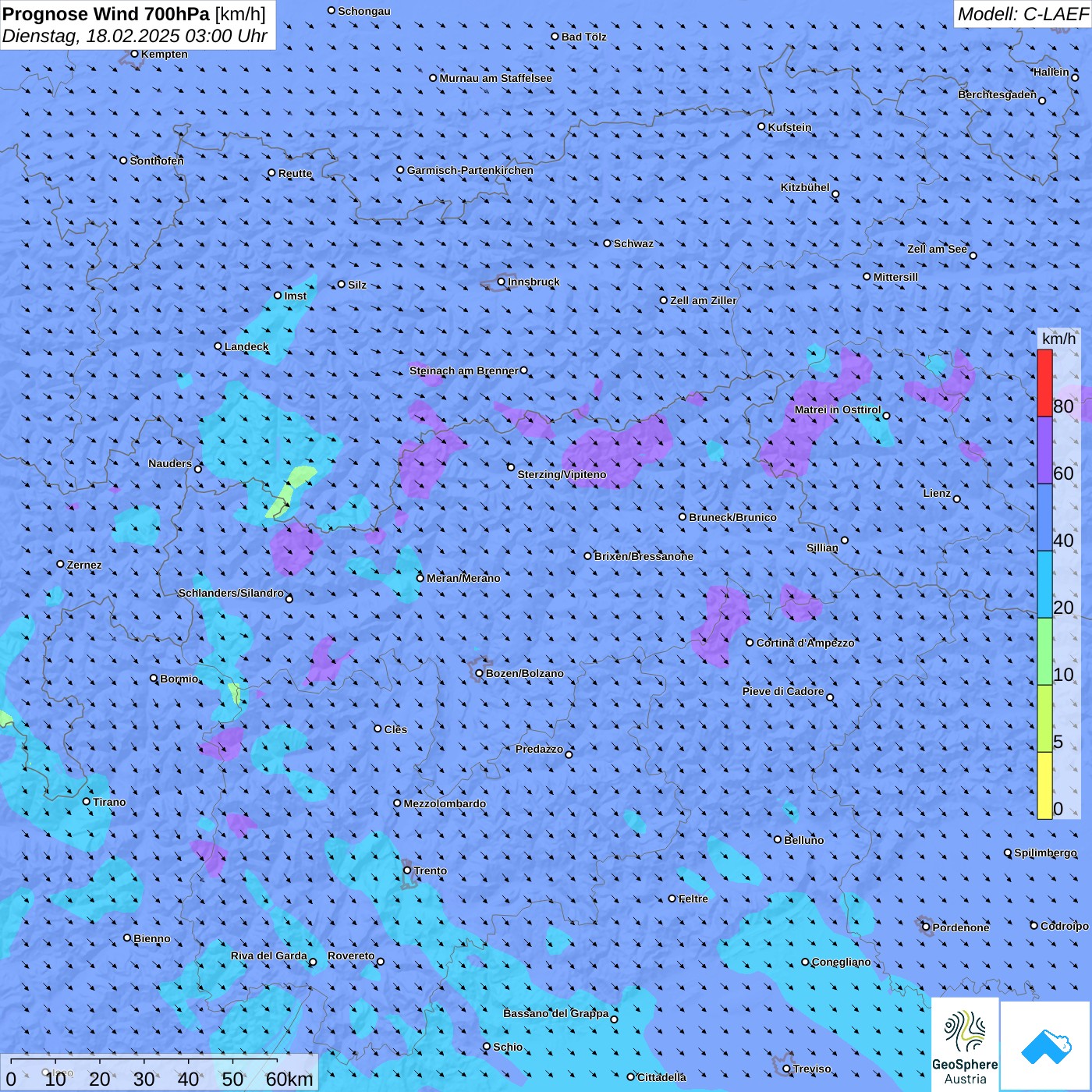The height and width of the screenshot is (1092, 1092).
Task: Click the Bad Tölz label
Action: tap(583, 37)
